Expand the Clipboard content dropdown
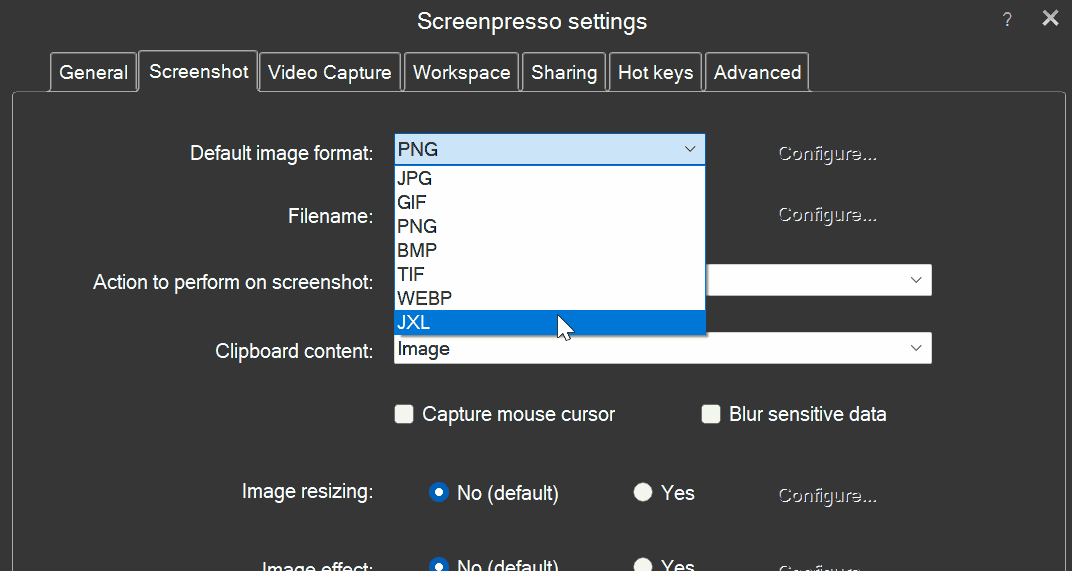Image resolution: width=1072 pixels, height=571 pixels. click(915, 349)
